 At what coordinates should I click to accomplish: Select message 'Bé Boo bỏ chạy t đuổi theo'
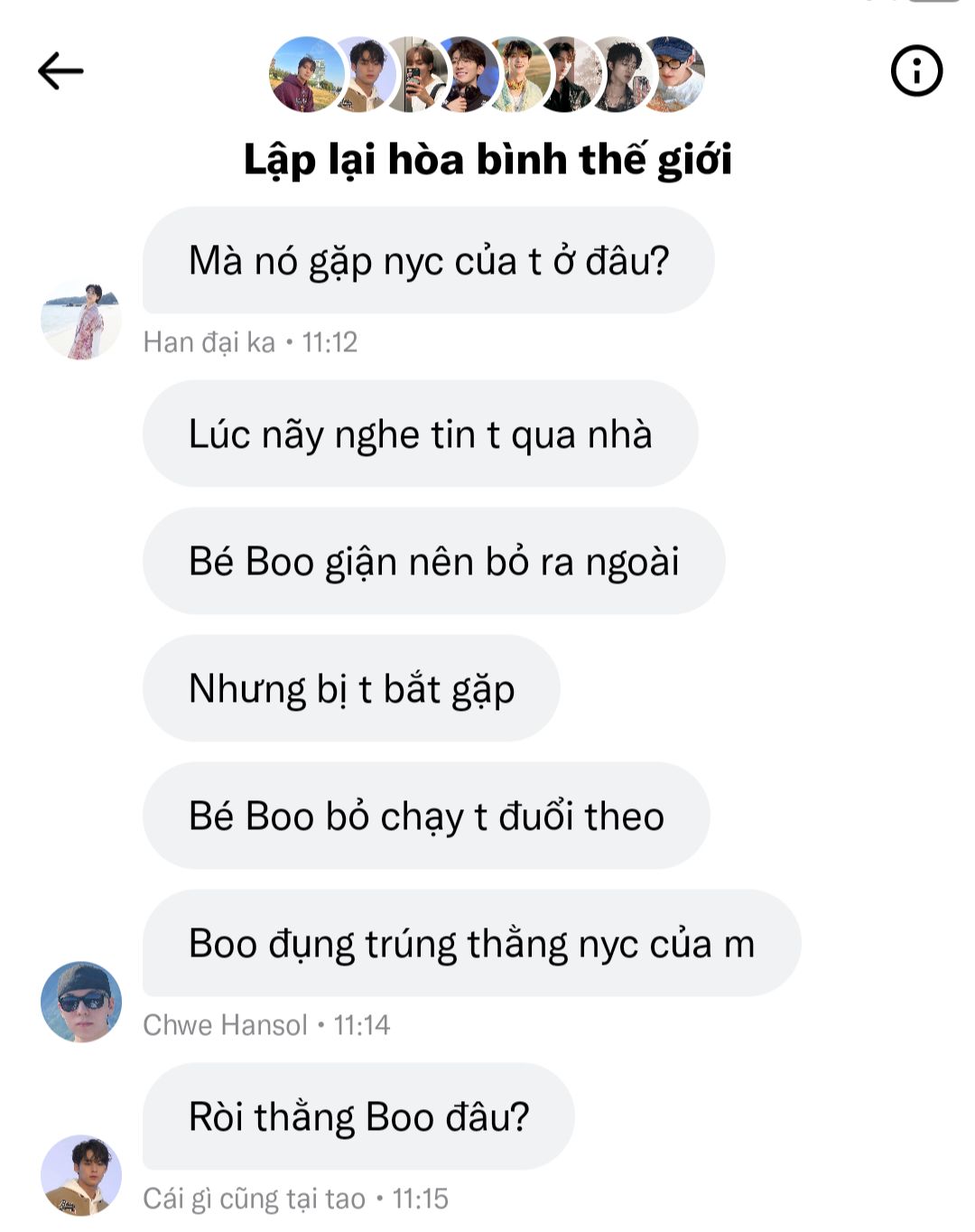426,816
